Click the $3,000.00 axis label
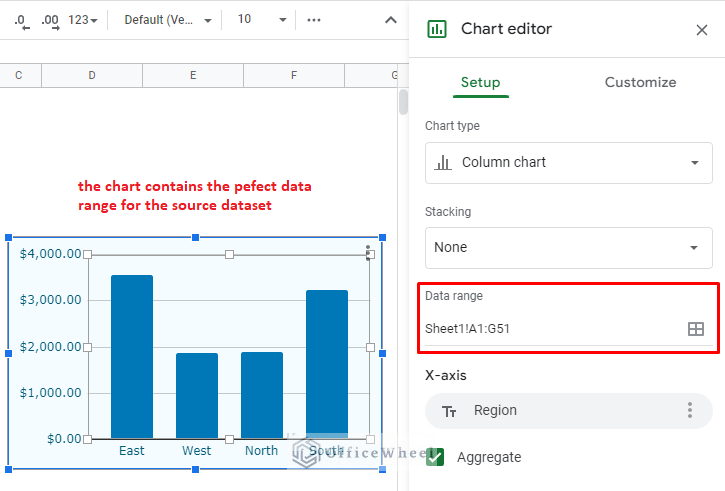 [50, 300]
